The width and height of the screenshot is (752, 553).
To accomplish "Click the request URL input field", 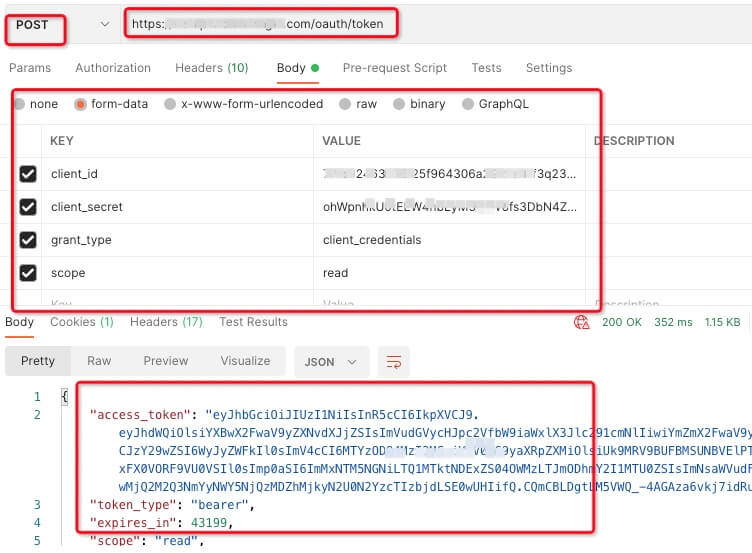I will (x=260, y=24).
